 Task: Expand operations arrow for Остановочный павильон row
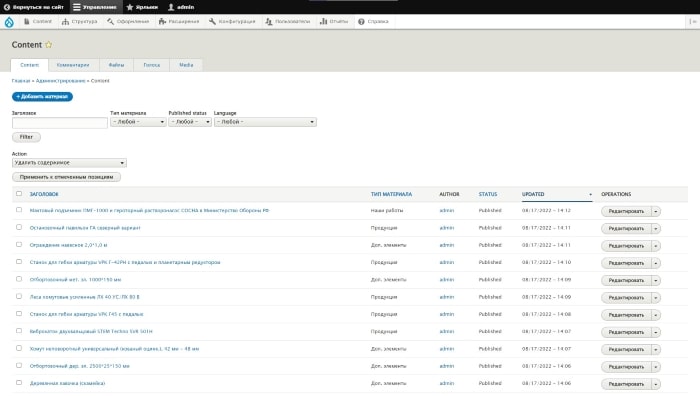[655, 229]
